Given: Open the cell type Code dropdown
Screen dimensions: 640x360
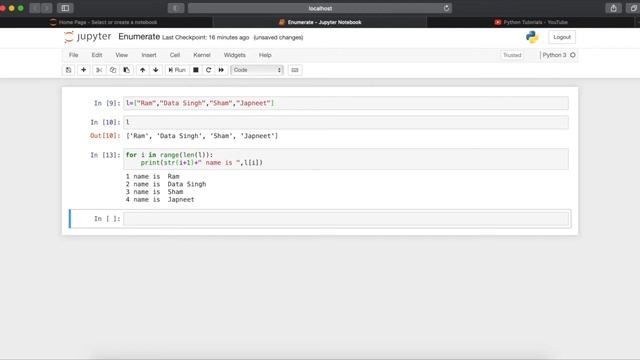Looking at the screenshot, I should point(257,70).
